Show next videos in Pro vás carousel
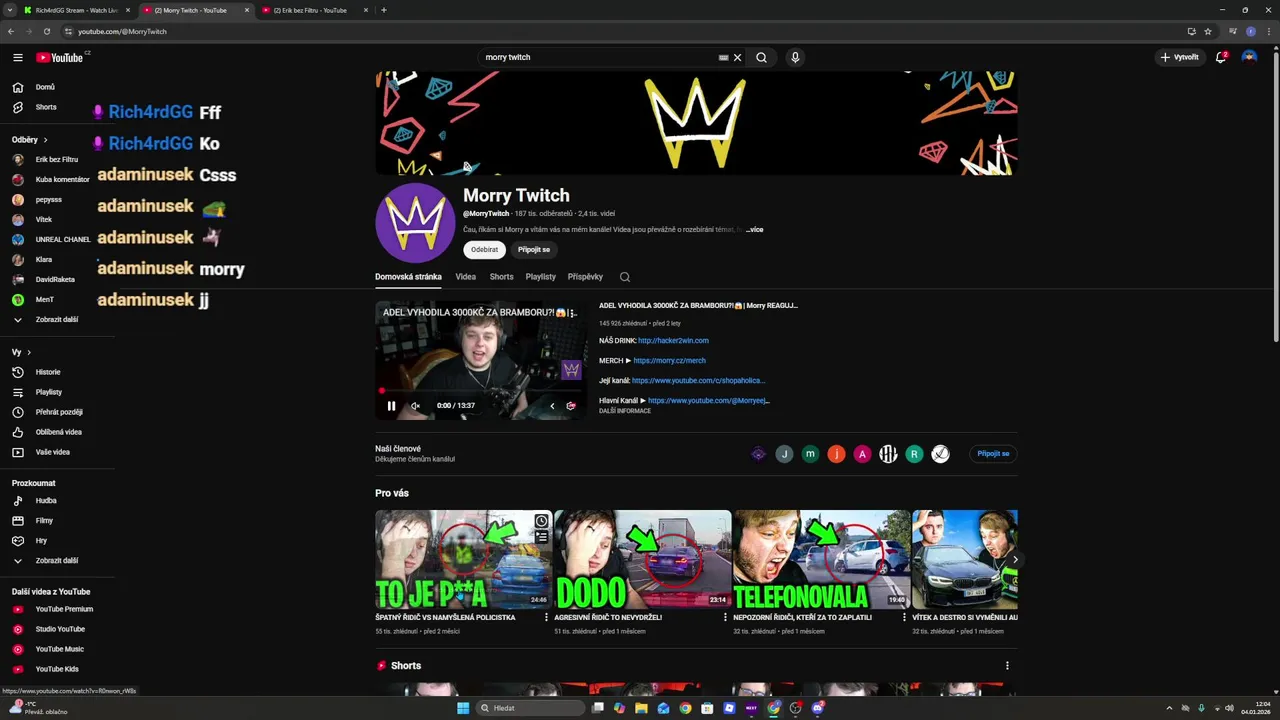1280x720 pixels. tap(1014, 560)
